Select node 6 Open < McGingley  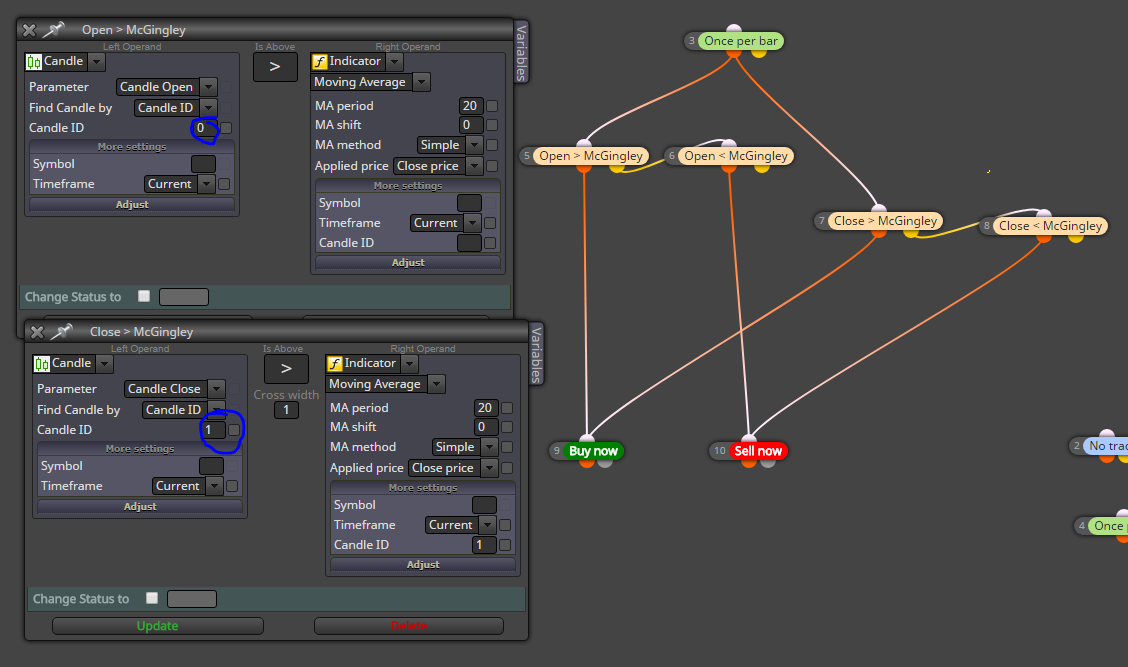(x=735, y=156)
